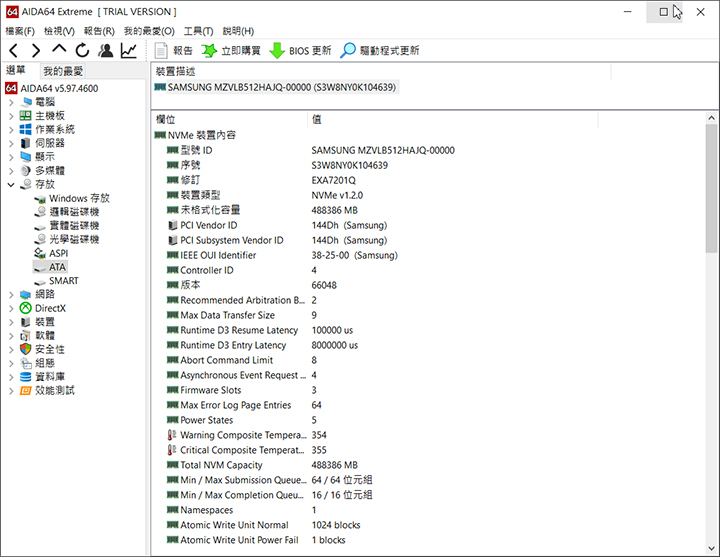Click the 多媒體 disc icon

(x=26, y=170)
